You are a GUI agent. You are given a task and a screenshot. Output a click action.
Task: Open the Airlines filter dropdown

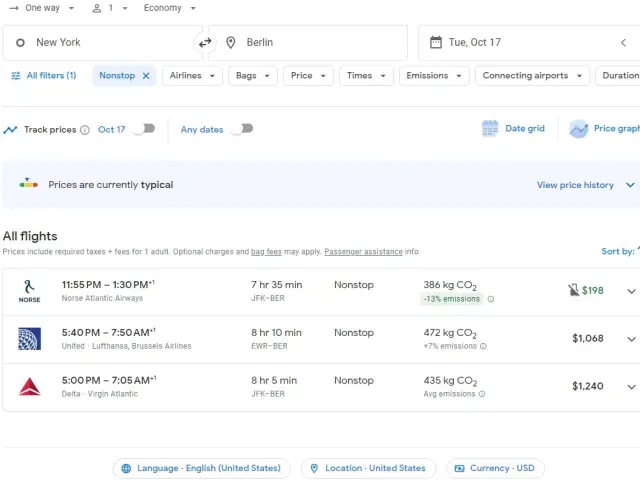click(x=192, y=76)
